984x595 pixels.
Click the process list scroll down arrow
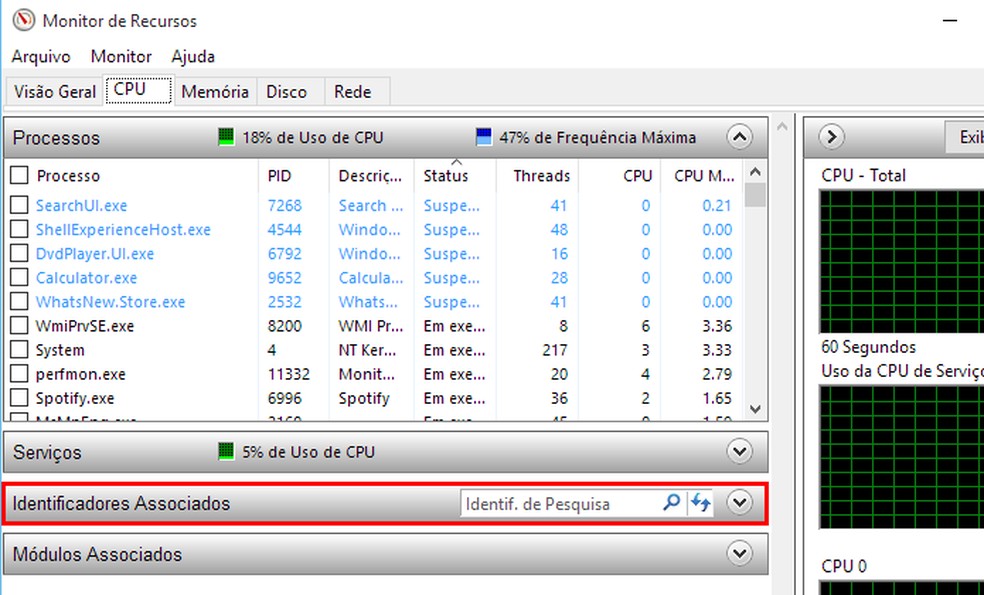pos(756,409)
